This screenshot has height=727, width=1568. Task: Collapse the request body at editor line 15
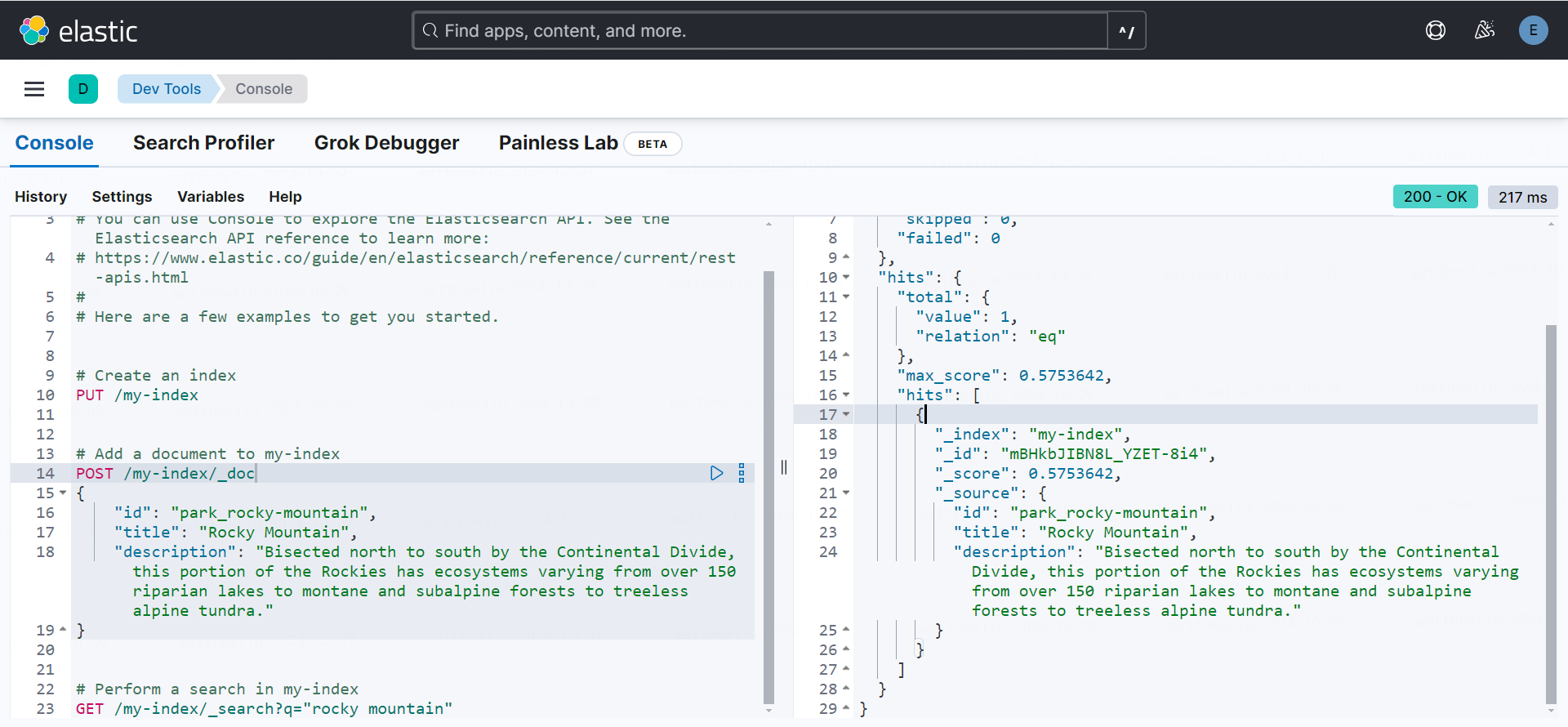63,493
